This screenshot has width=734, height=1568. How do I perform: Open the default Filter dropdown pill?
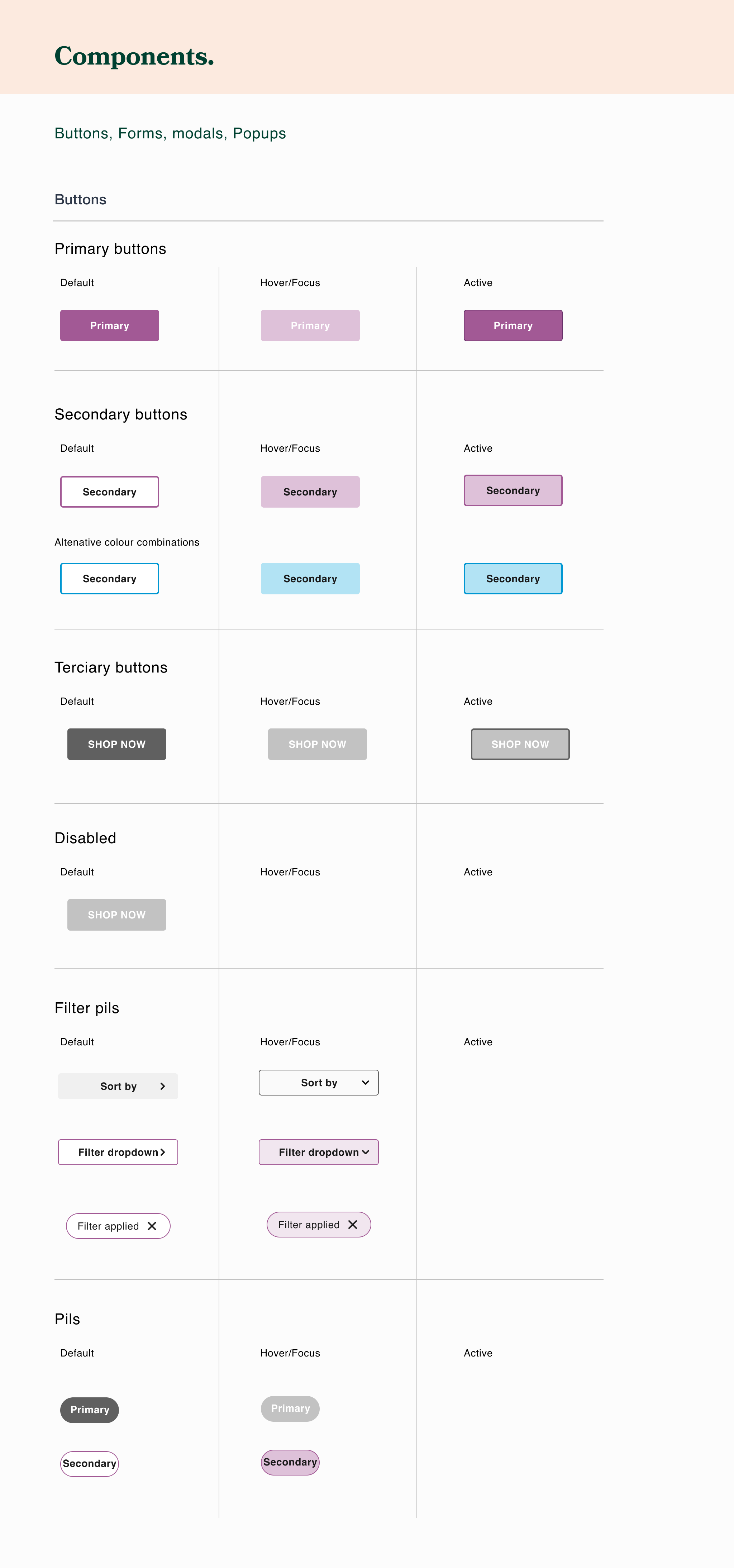118,1152
